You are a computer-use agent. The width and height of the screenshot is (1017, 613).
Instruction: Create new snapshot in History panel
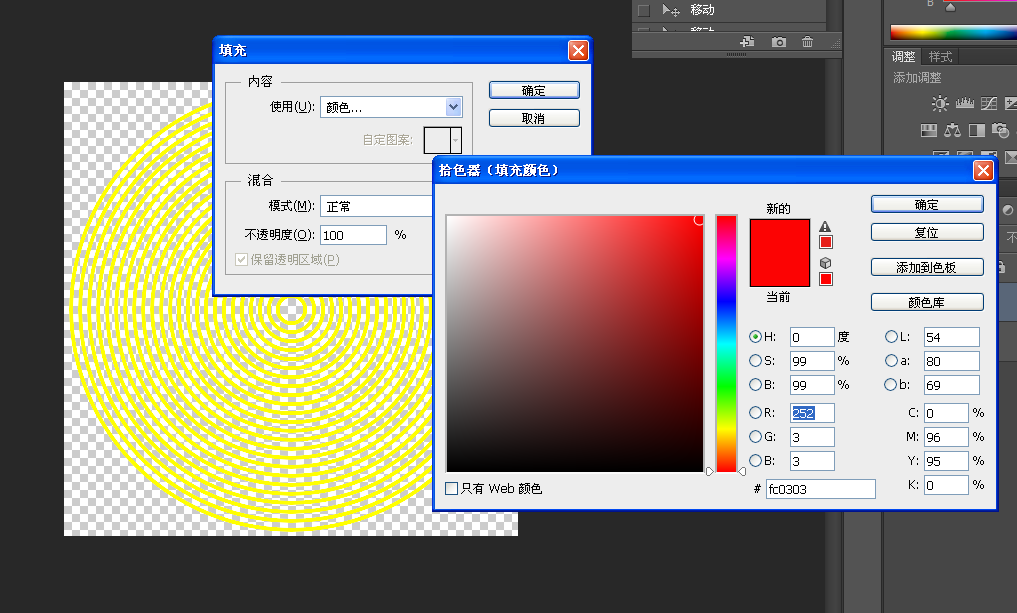click(779, 42)
